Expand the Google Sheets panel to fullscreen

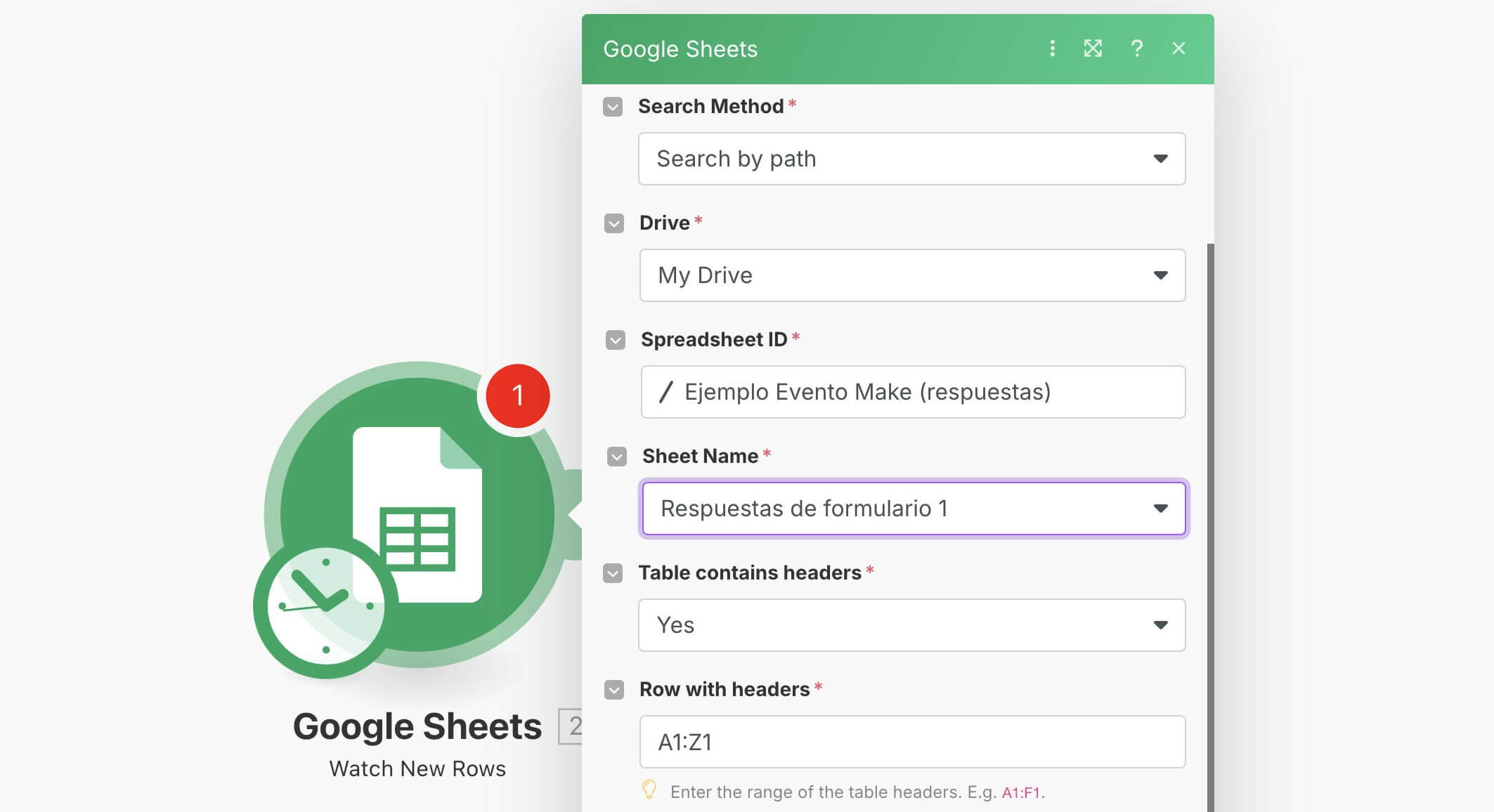coord(1093,48)
